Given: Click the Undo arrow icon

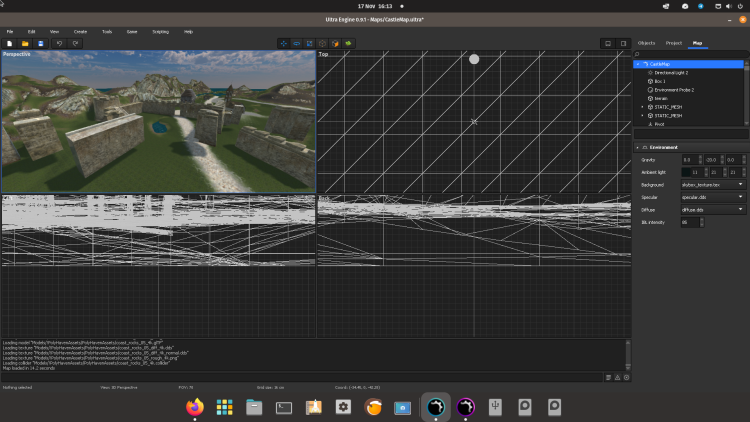Looking at the screenshot, I should (59, 44).
